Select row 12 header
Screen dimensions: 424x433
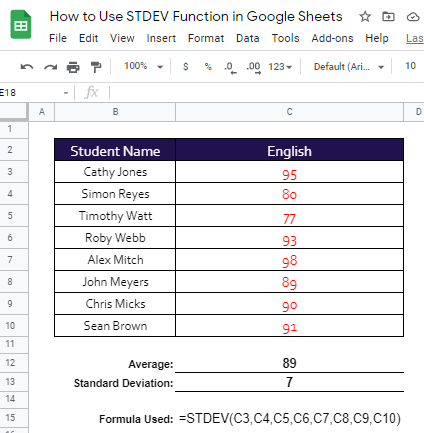14,362
